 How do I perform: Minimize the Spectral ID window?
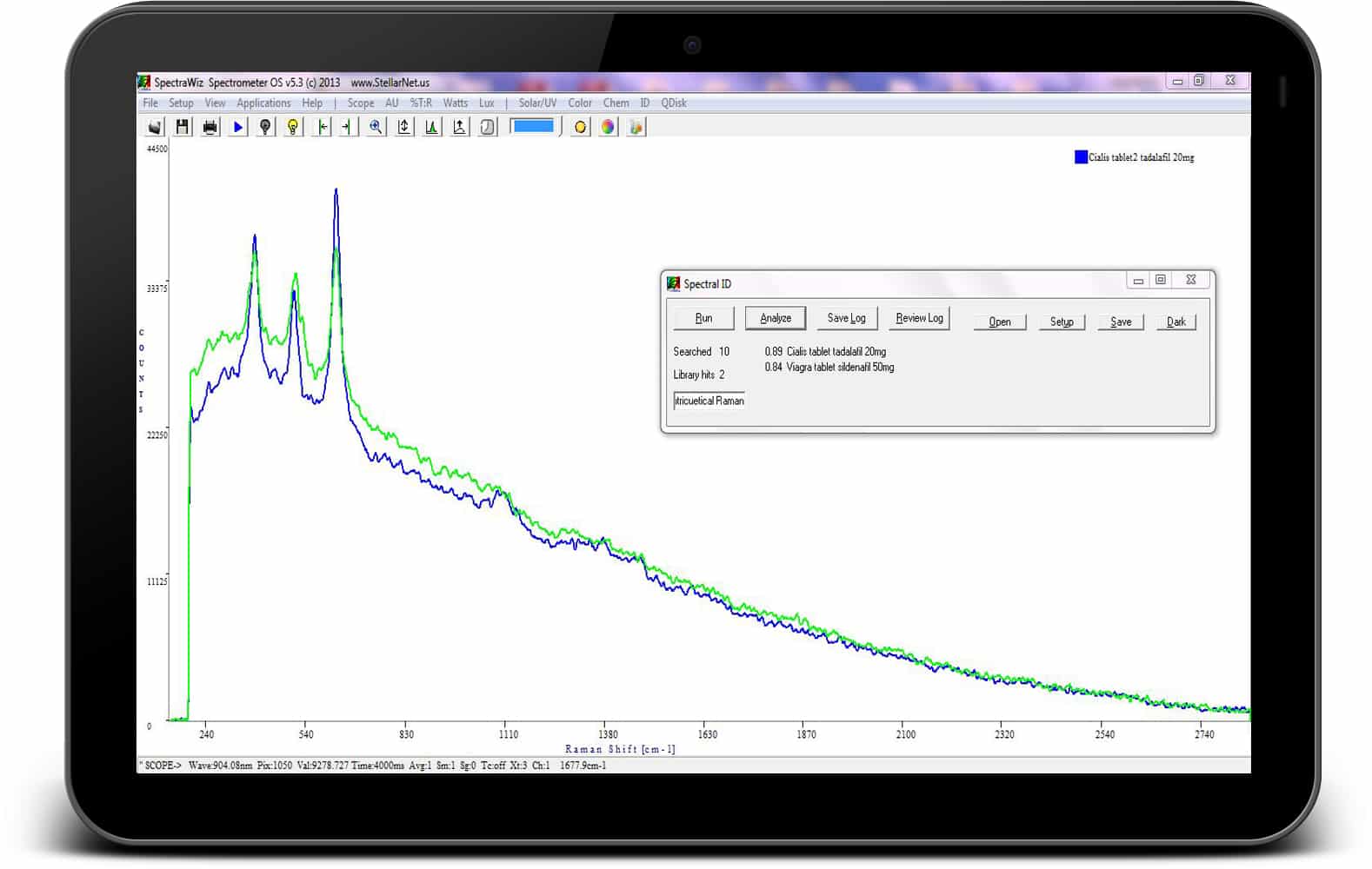[x=1138, y=280]
